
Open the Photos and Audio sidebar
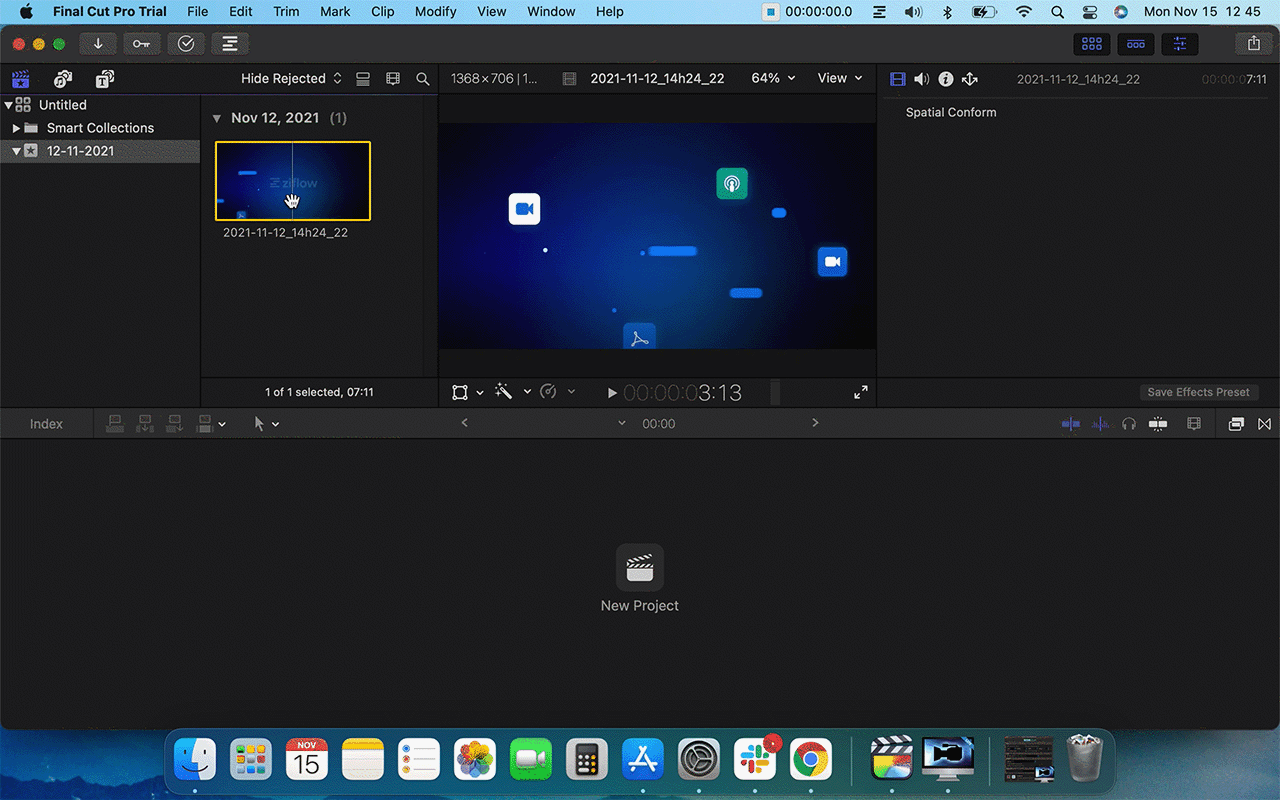(x=63, y=79)
